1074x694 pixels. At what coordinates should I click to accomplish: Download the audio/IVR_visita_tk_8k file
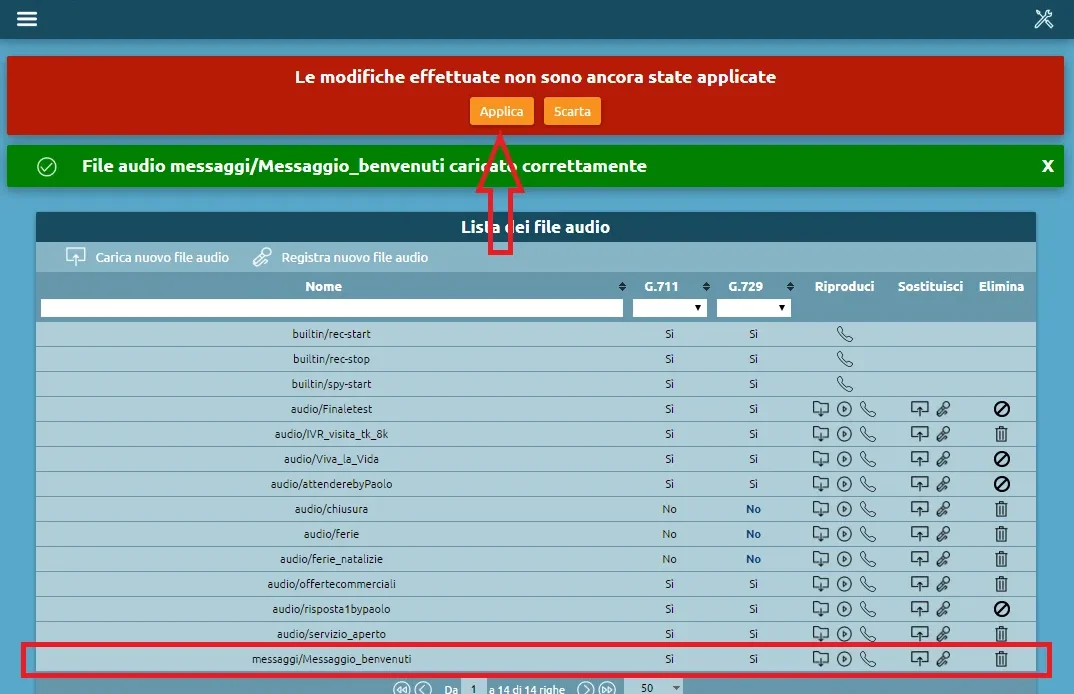[821, 434]
